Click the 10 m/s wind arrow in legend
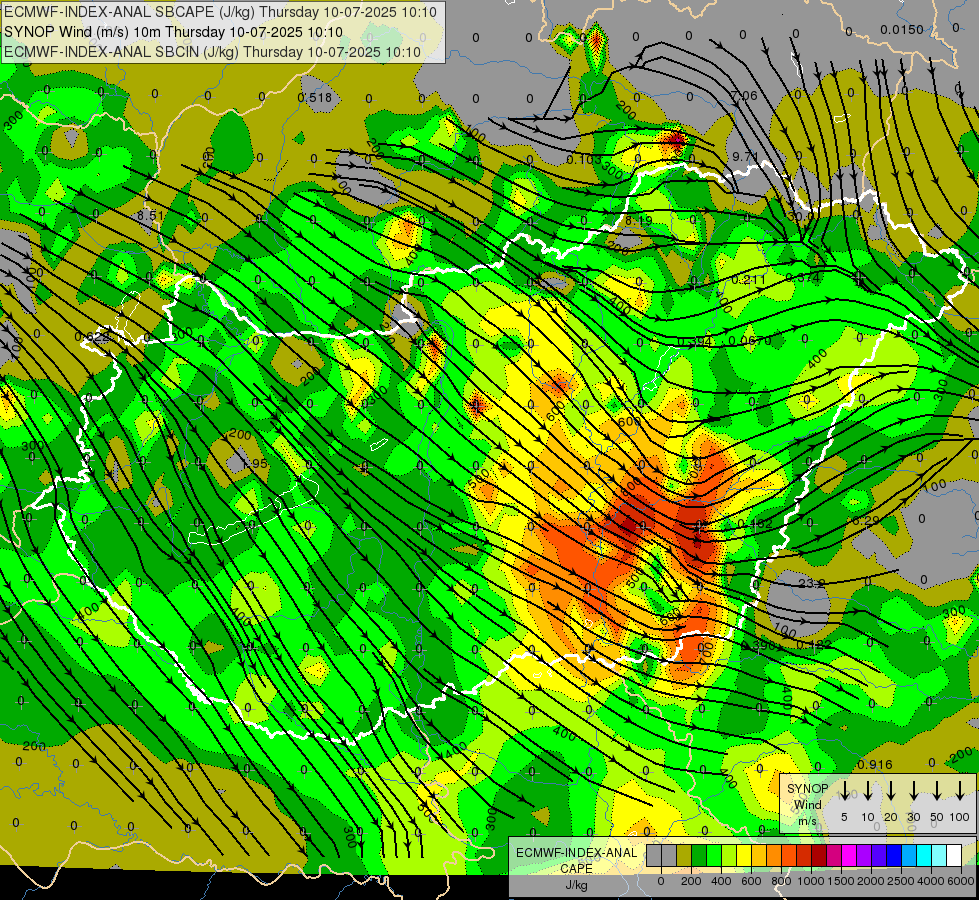This screenshot has width=979, height=900. coord(867,791)
